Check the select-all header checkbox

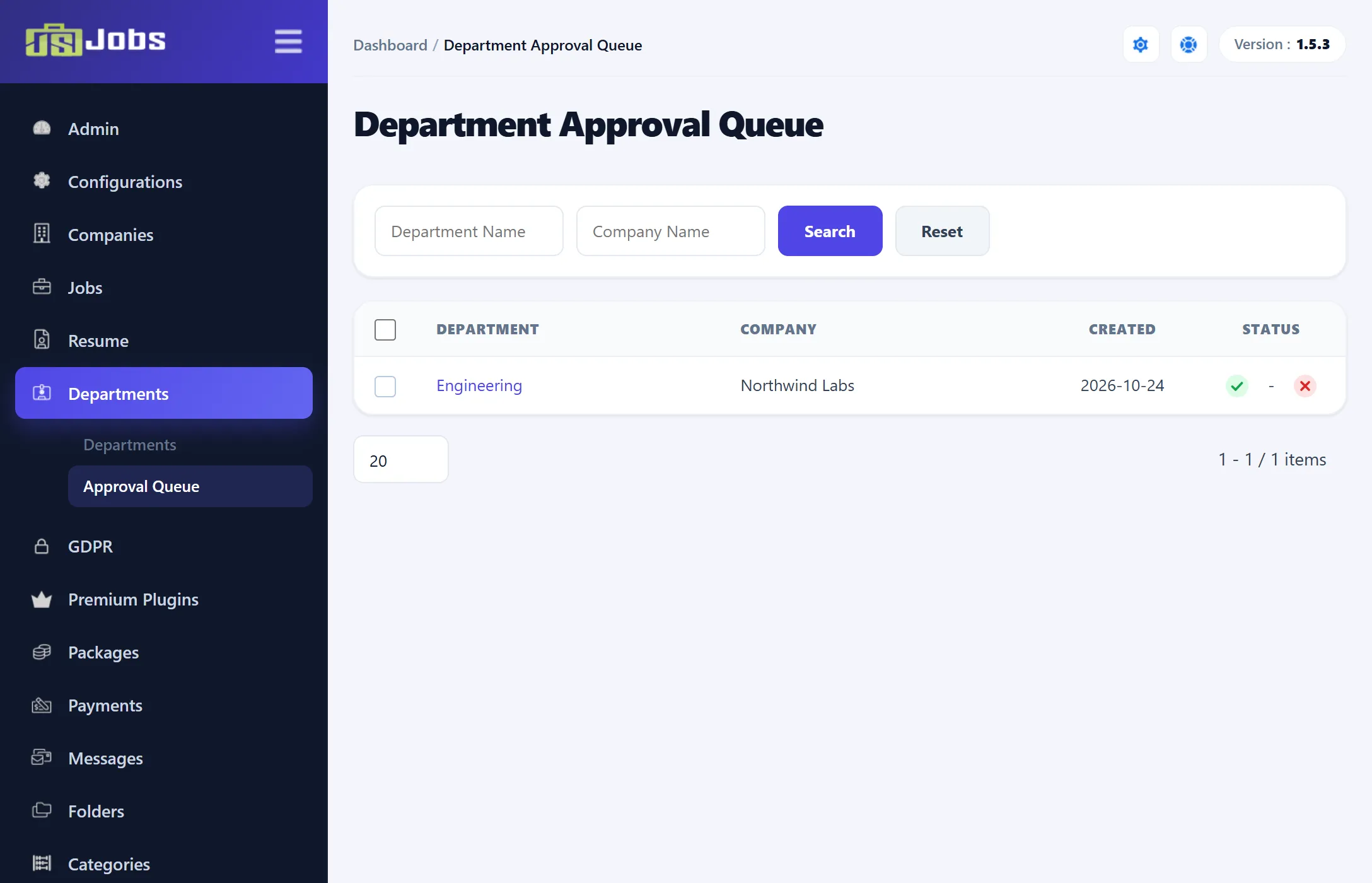click(x=385, y=330)
